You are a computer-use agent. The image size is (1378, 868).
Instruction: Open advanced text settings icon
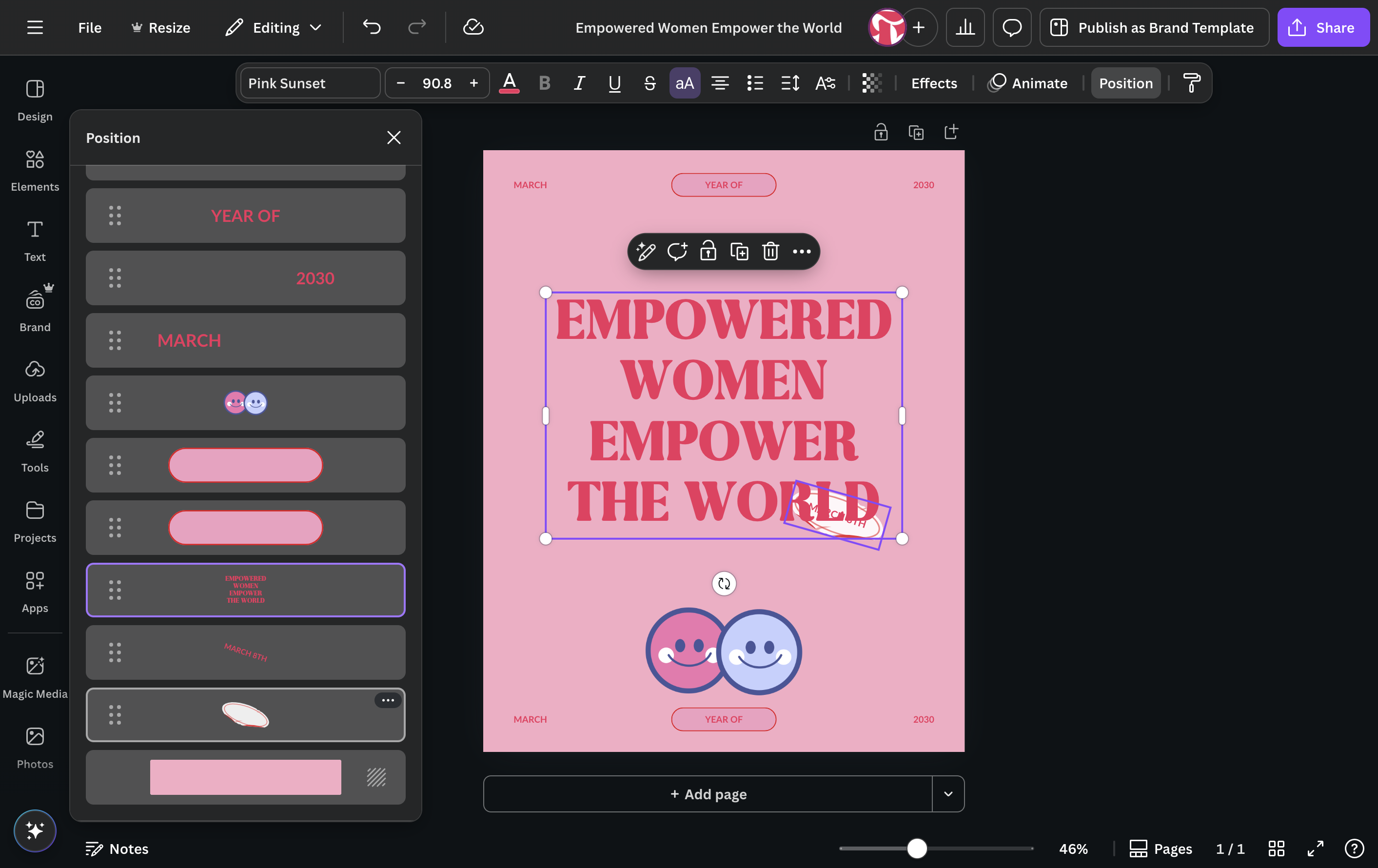point(825,83)
